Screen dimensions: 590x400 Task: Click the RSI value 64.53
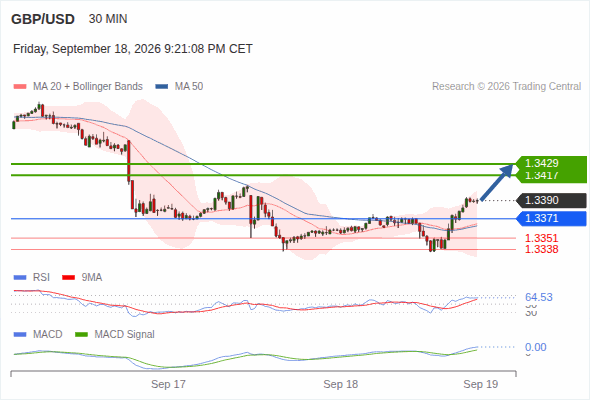(x=539, y=297)
